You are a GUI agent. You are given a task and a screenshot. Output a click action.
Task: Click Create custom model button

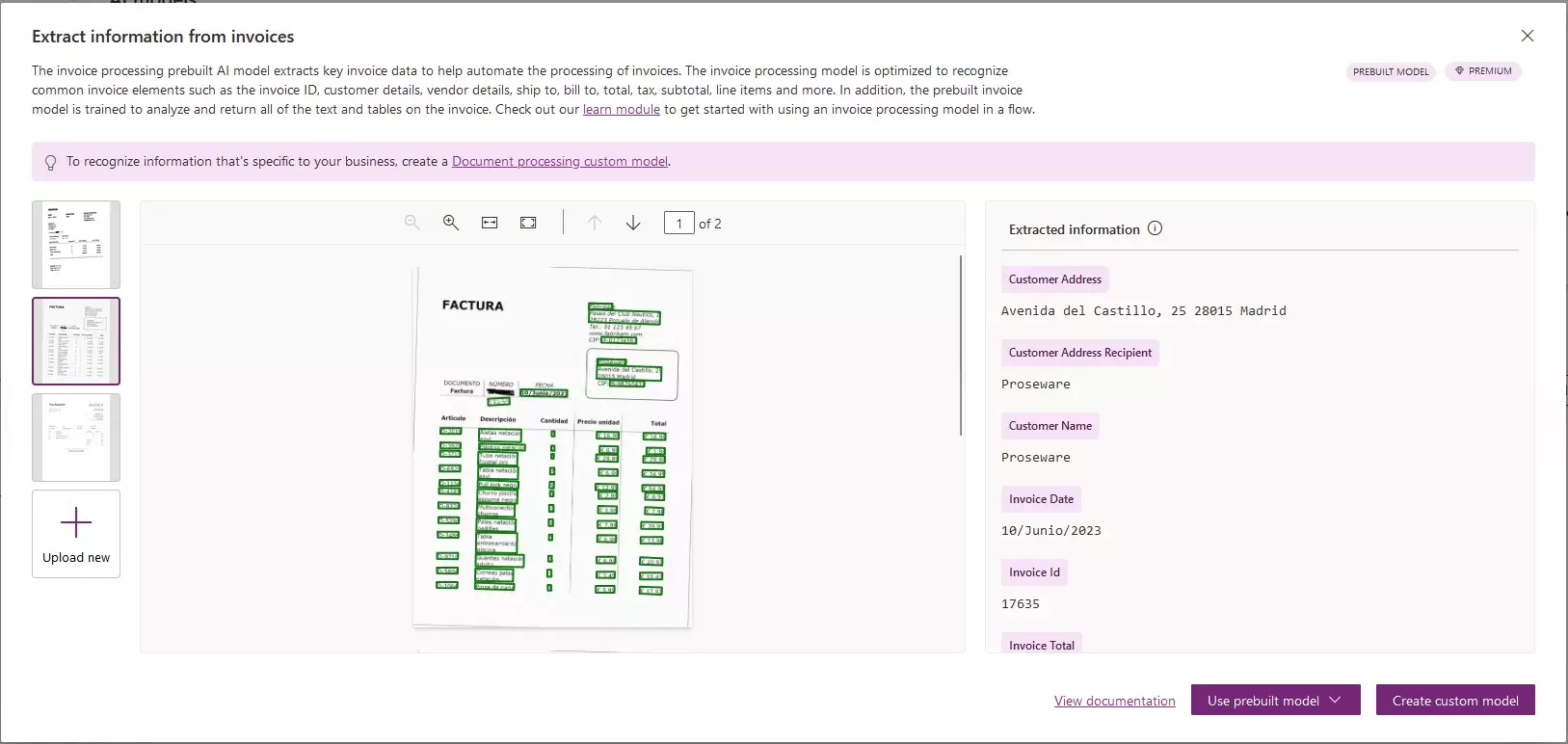pos(1455,700)
